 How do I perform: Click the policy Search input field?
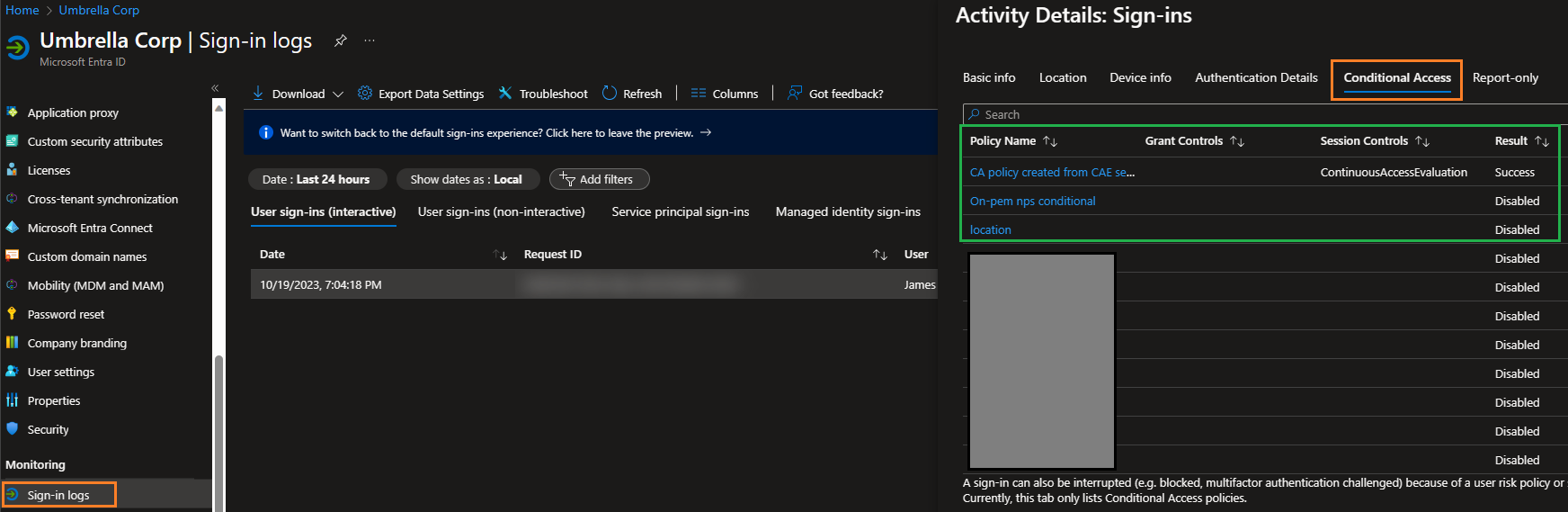tap(1263, 114)
